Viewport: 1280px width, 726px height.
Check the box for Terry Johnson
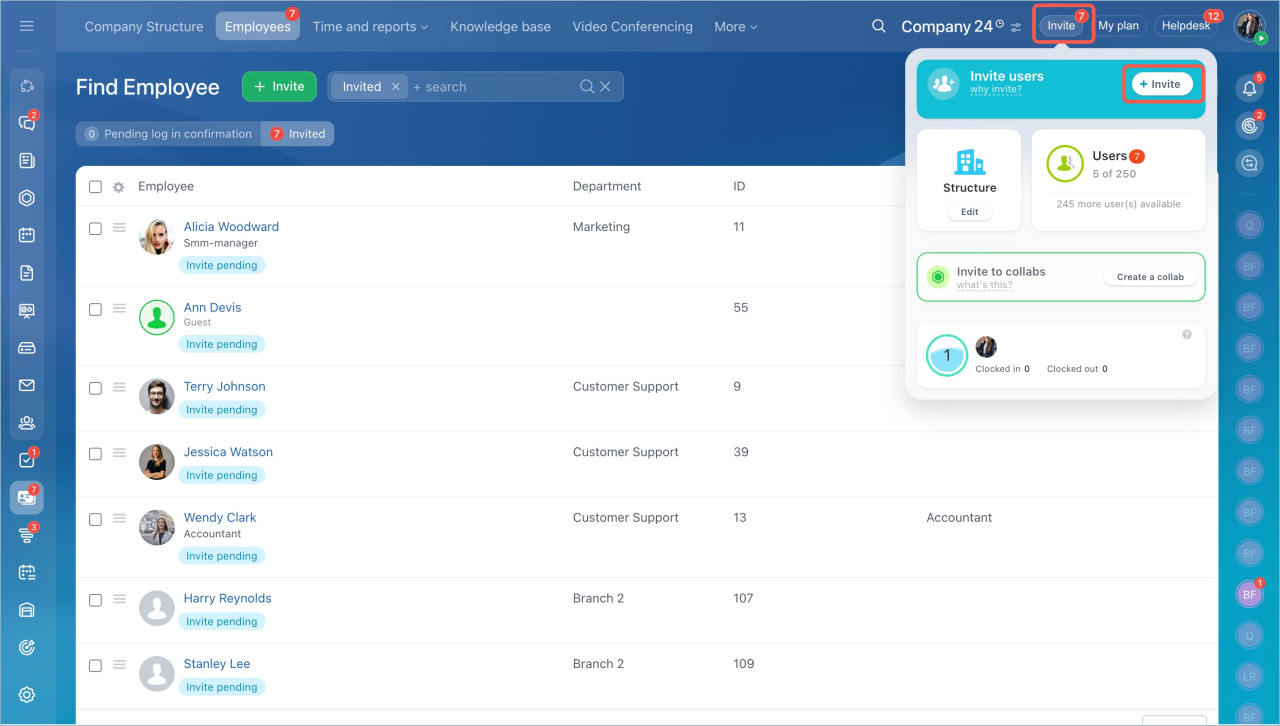tap(95, 388)
